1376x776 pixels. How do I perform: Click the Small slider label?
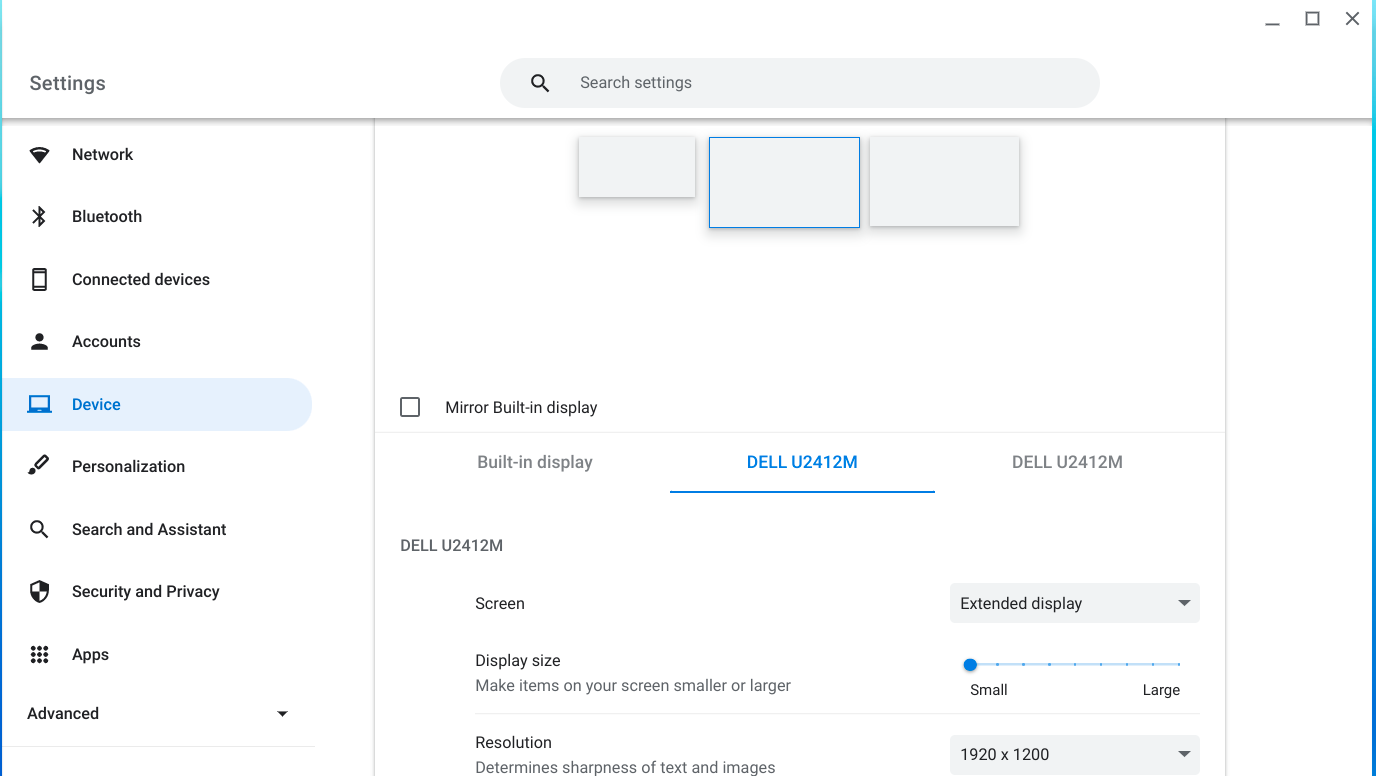pyautogui.click(x=989, y=690)
